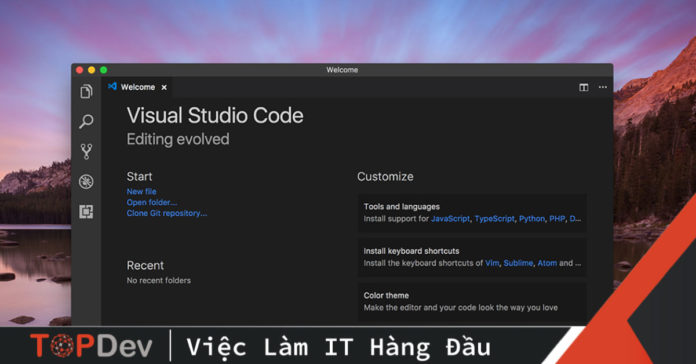Click the split editor icon

(x=584, y=87)
